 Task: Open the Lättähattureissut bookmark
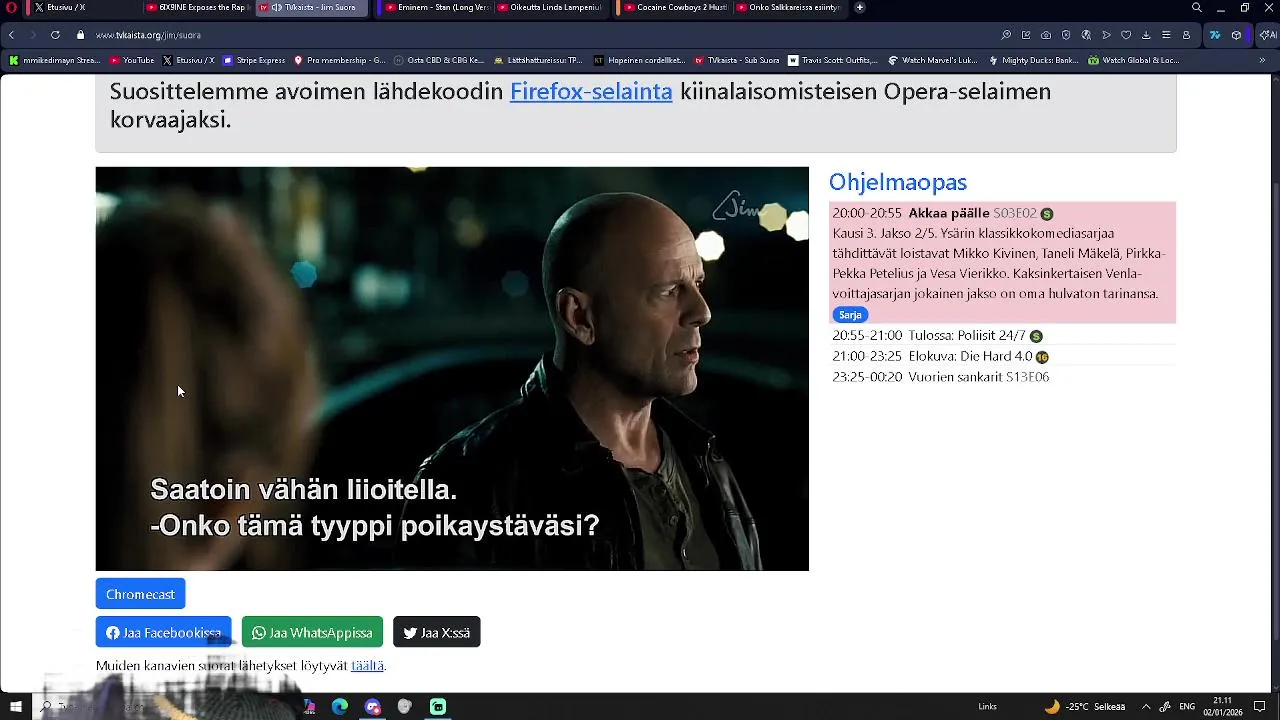pos(539,60)
